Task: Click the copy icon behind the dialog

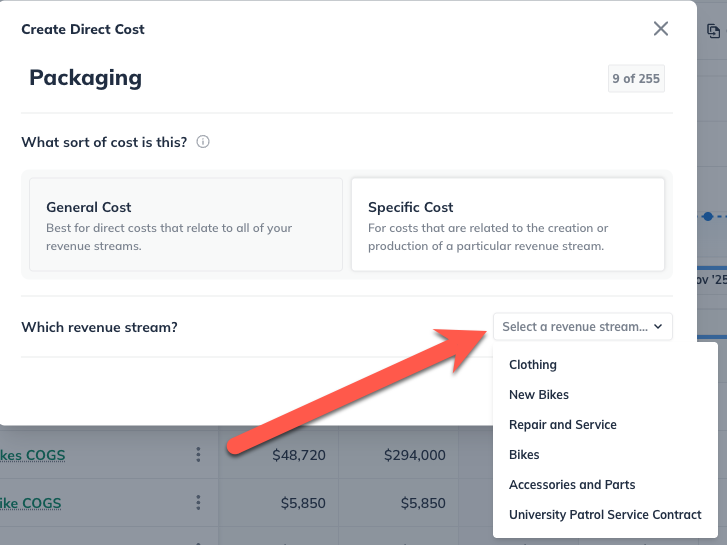Action: tap(713, 31)
